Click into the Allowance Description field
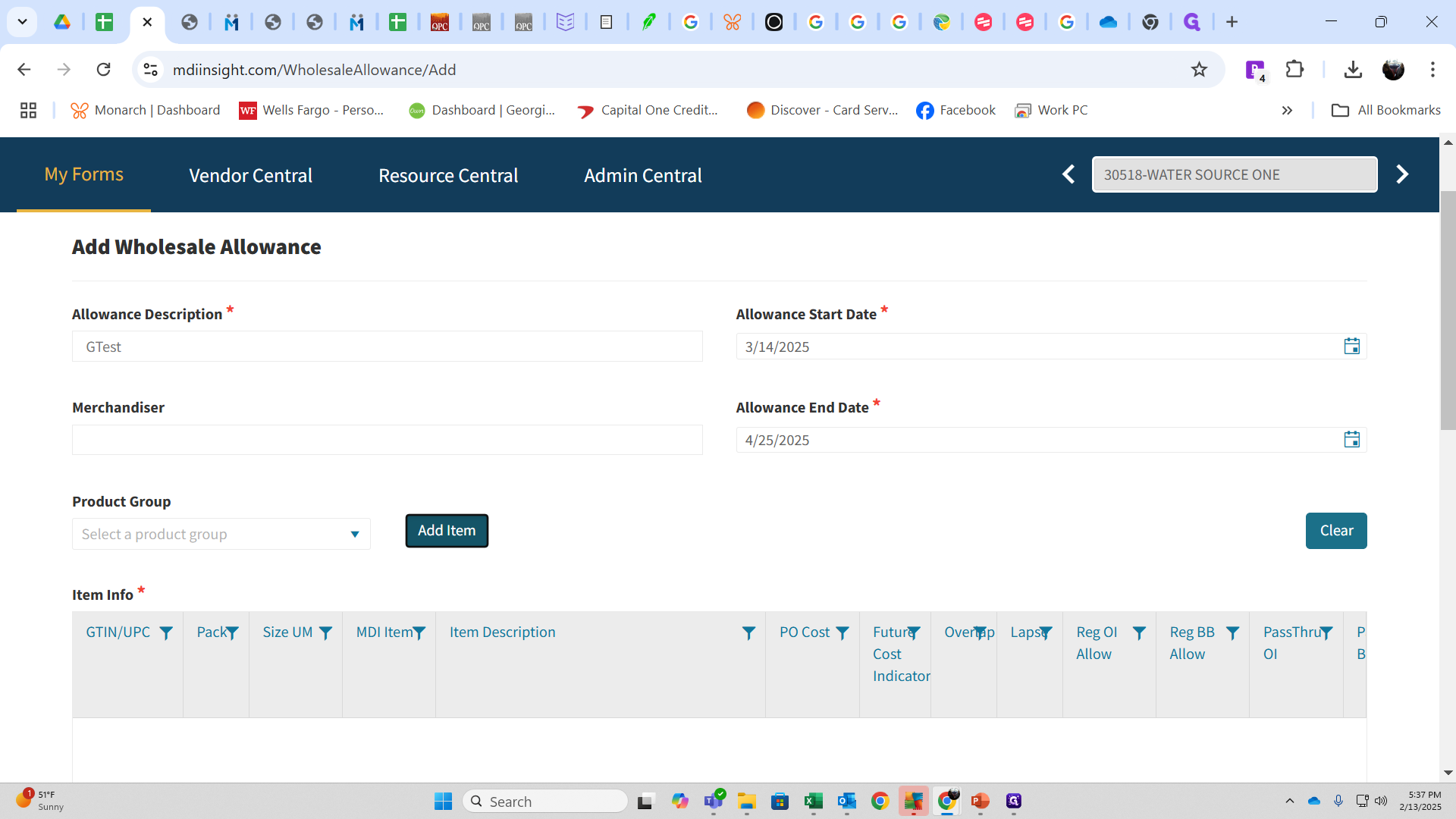 [x=388, y=347]
